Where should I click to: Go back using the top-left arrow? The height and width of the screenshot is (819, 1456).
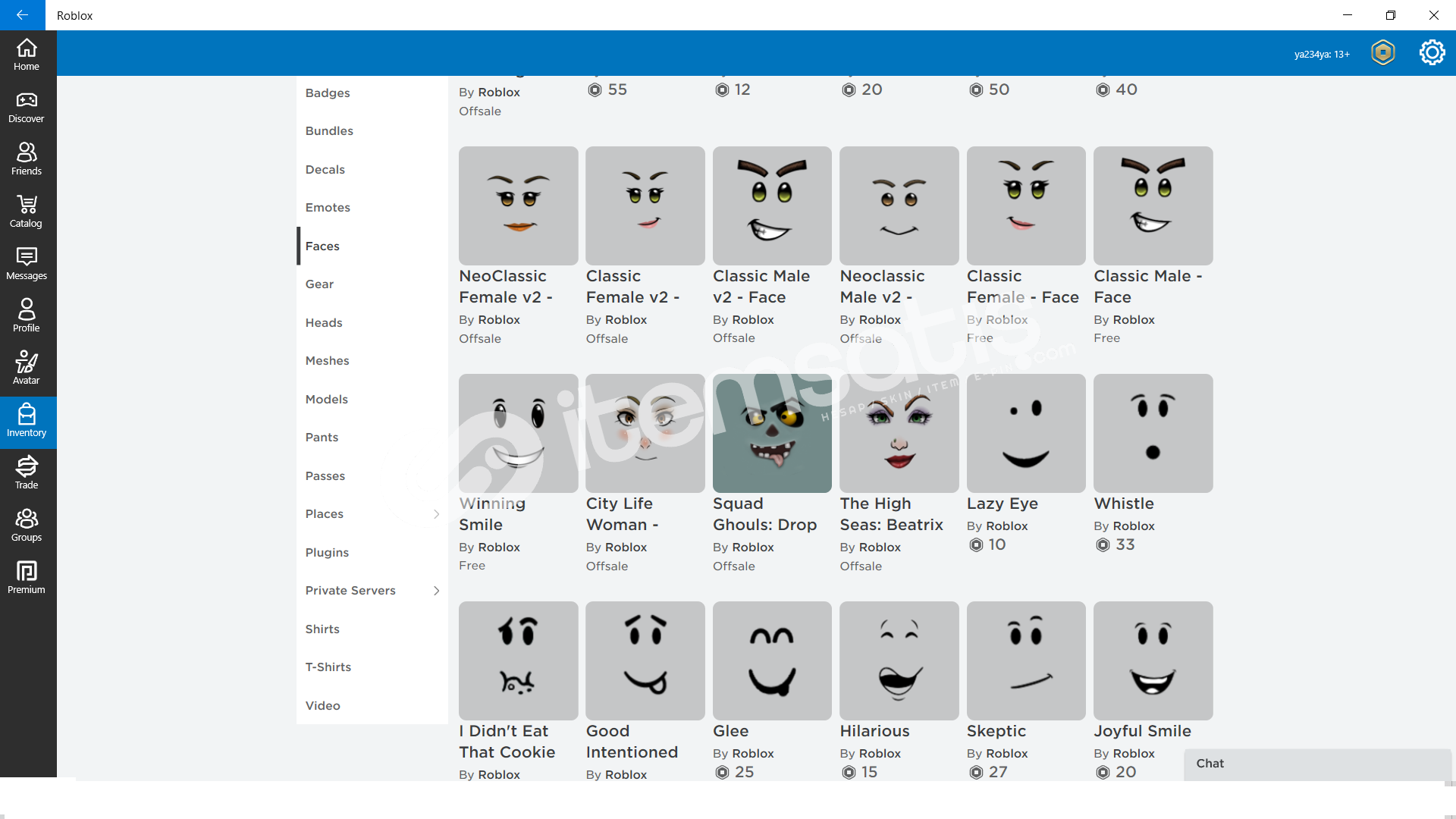pyautogui.click(x=22, y=15)
